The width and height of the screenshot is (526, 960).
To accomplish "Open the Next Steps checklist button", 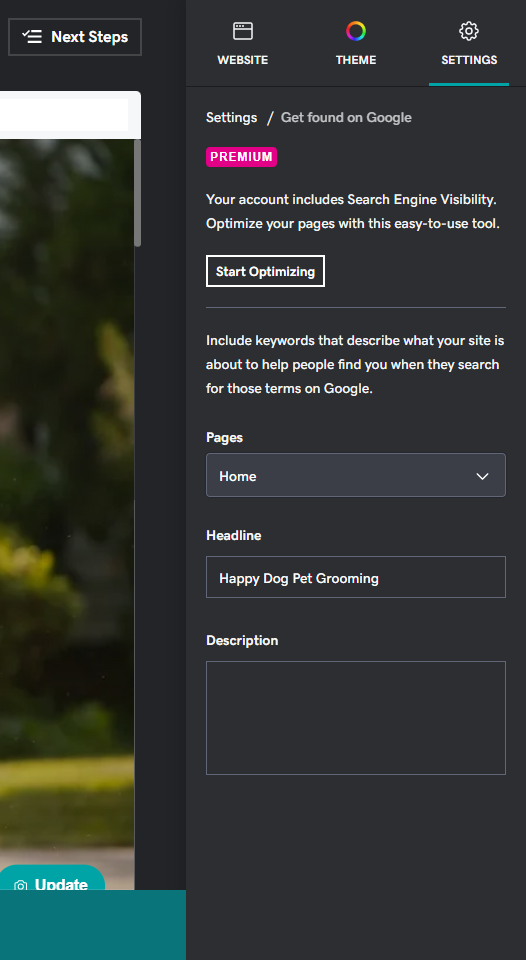I will coord(75,37).
